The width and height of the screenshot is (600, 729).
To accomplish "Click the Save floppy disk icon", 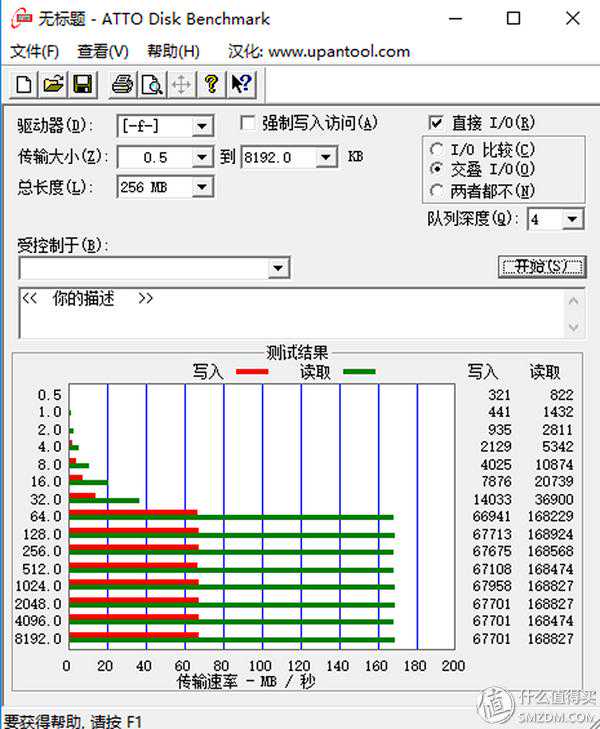I will click(x=82, y=84).
